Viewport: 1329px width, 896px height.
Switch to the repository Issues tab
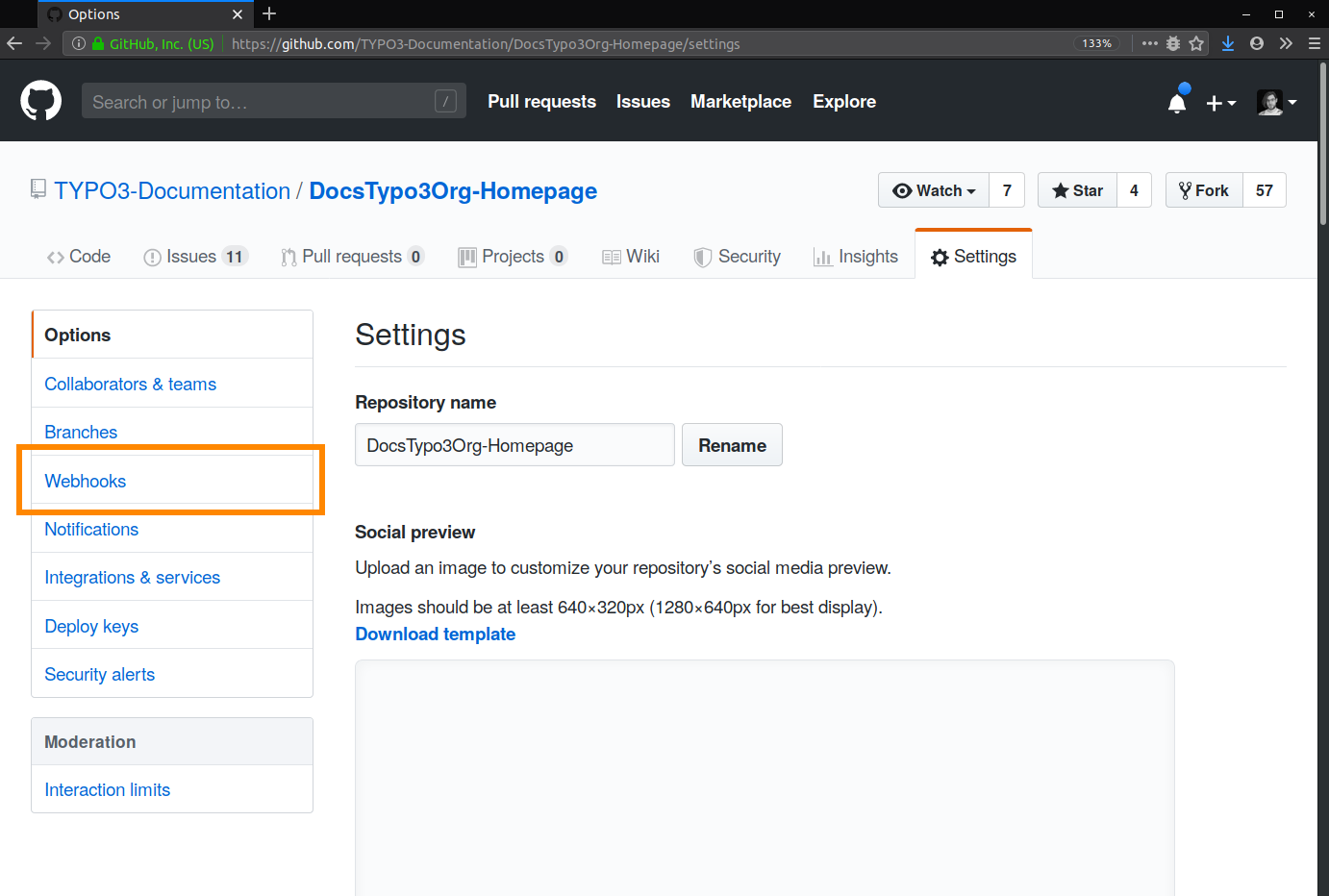coord(195,257)
